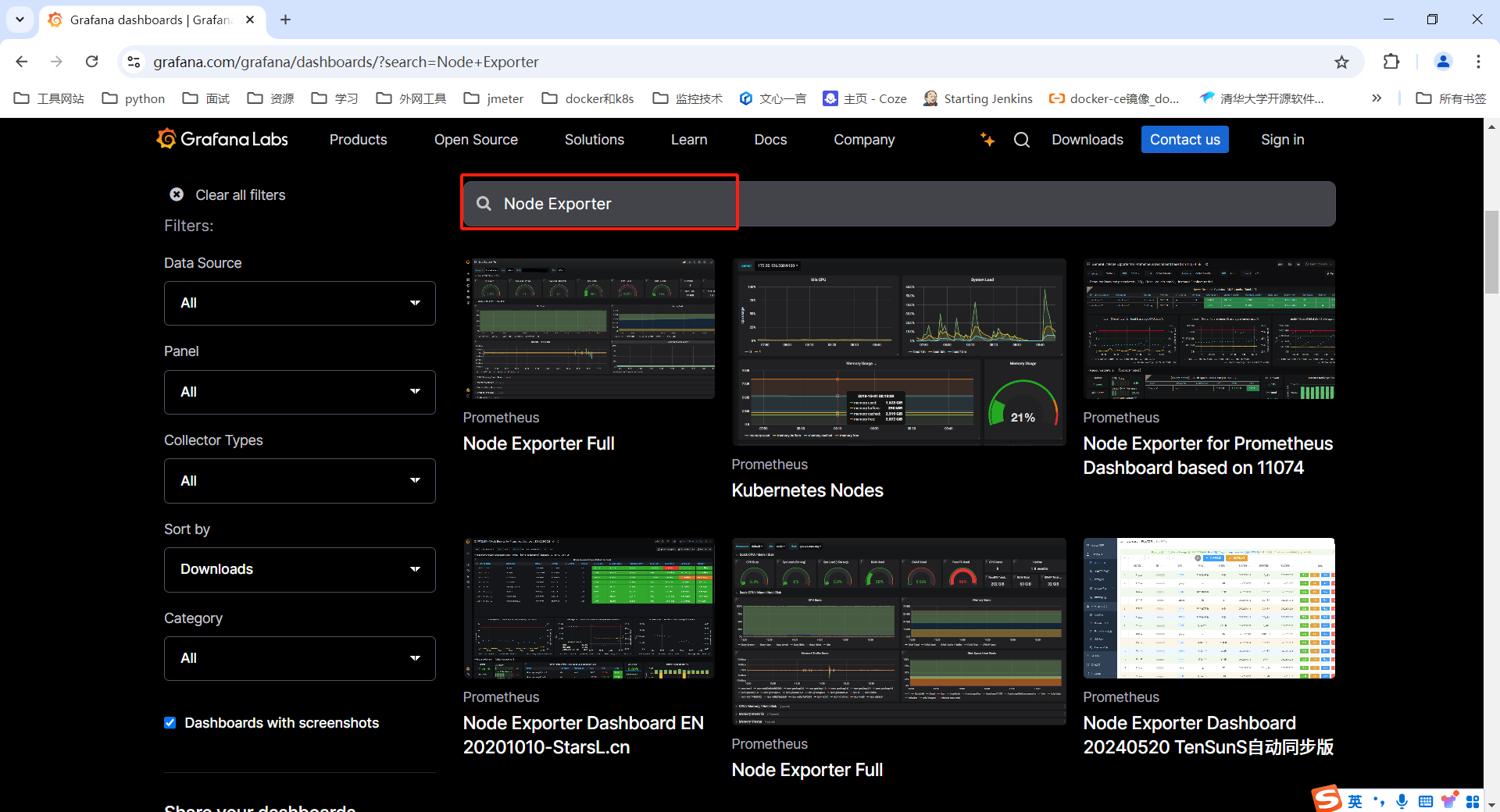
Task: Reload the current page
Action: (x=91, y=62)
